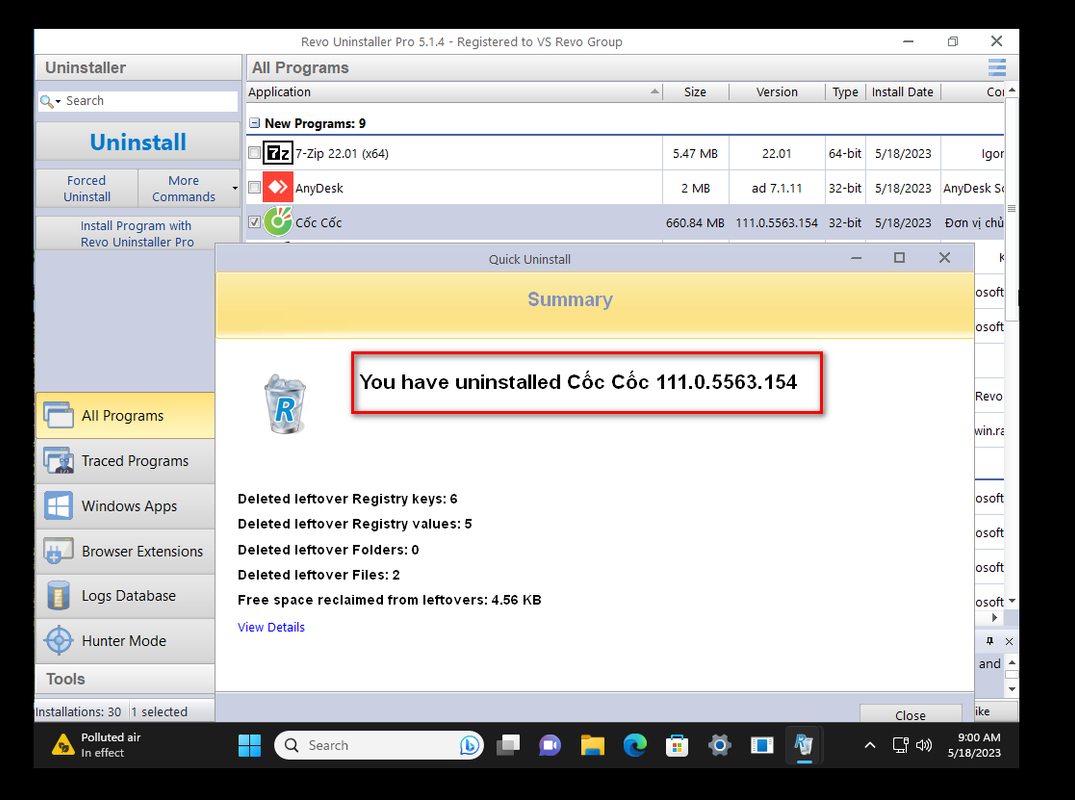The image size is (1075, 800).
Task: Click the Revo recycle bin icon in Summary
Action: coord(285,404)
